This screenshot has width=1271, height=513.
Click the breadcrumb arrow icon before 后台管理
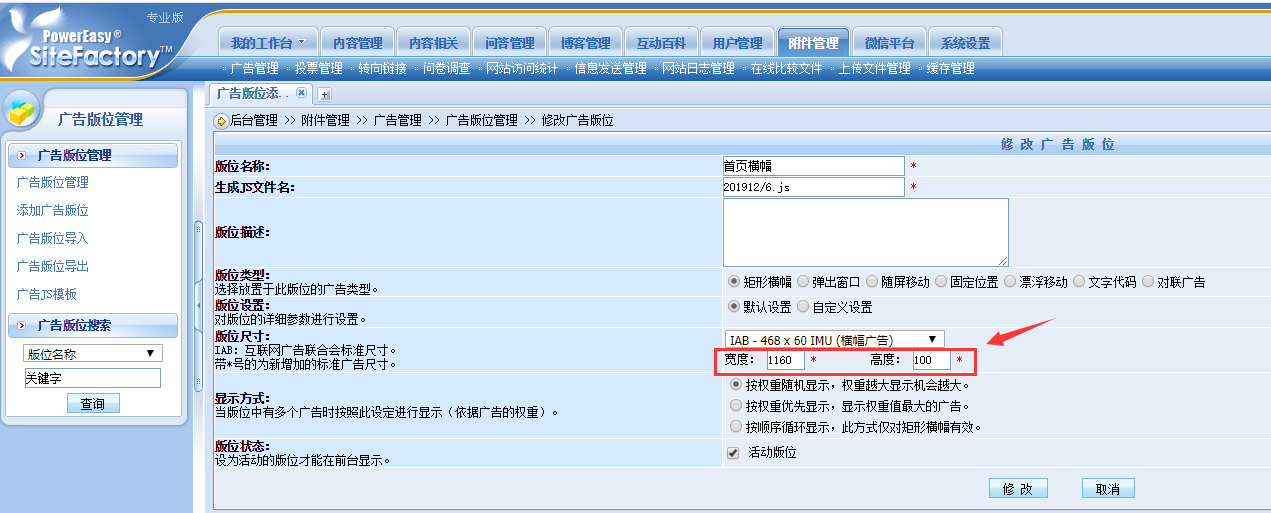click(x=221, y=120)
